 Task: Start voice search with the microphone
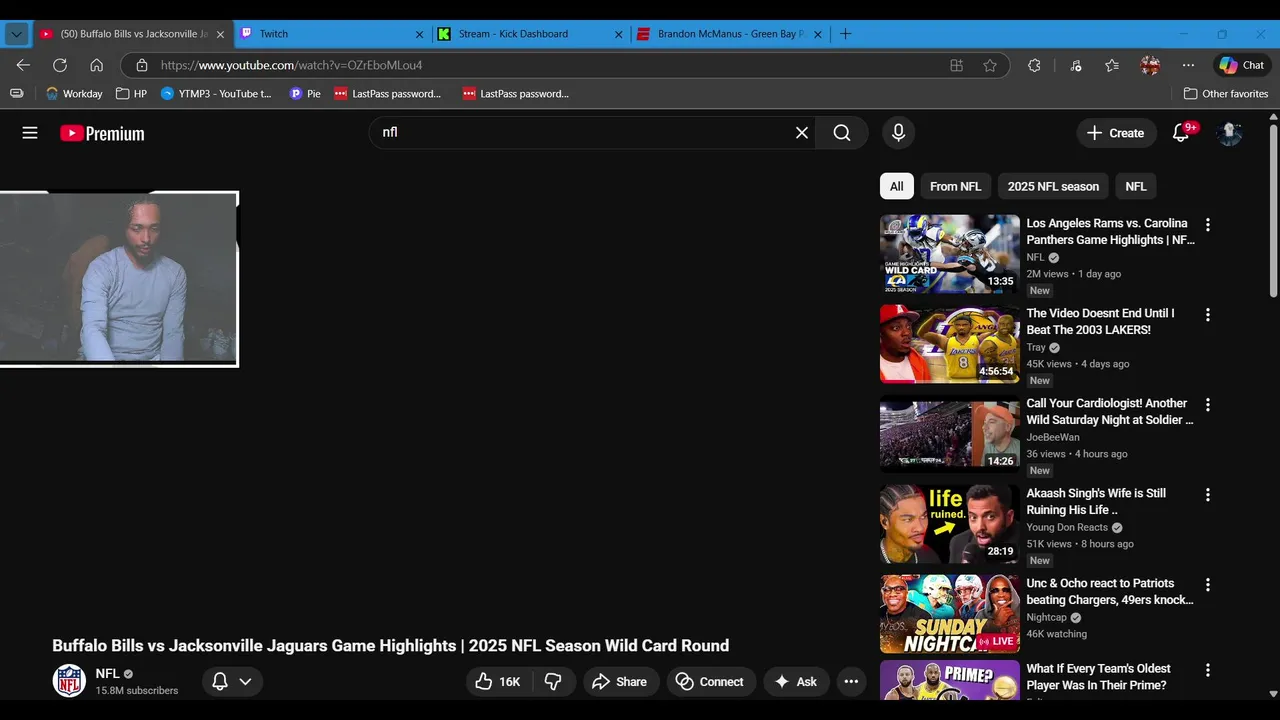point(898,133)
